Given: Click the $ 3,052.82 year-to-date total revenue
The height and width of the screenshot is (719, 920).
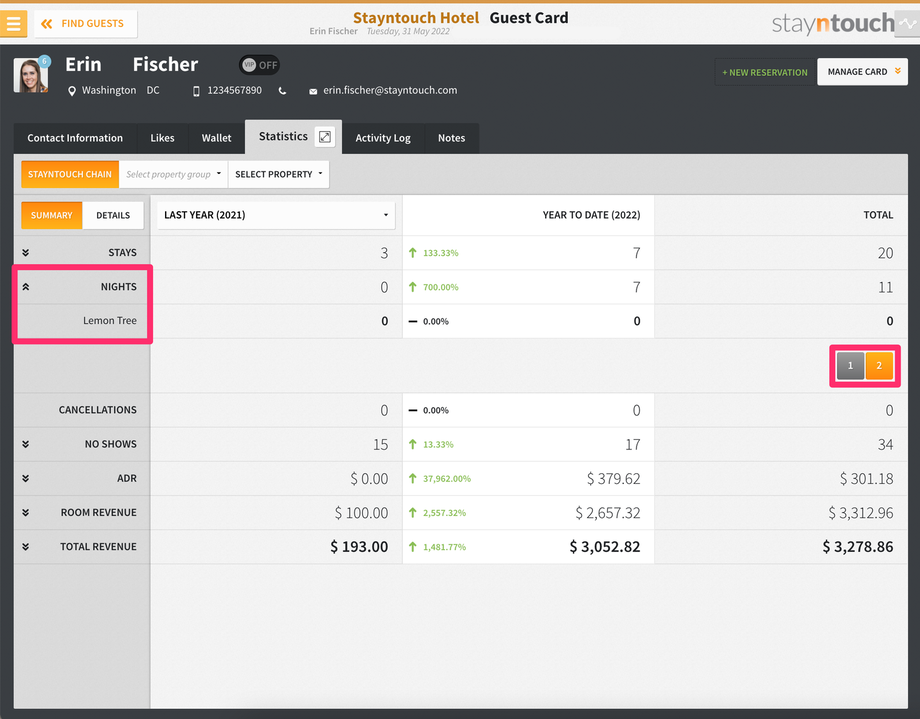Looking at the screenshot, I should pyautogui.click(x=604, y=547).
